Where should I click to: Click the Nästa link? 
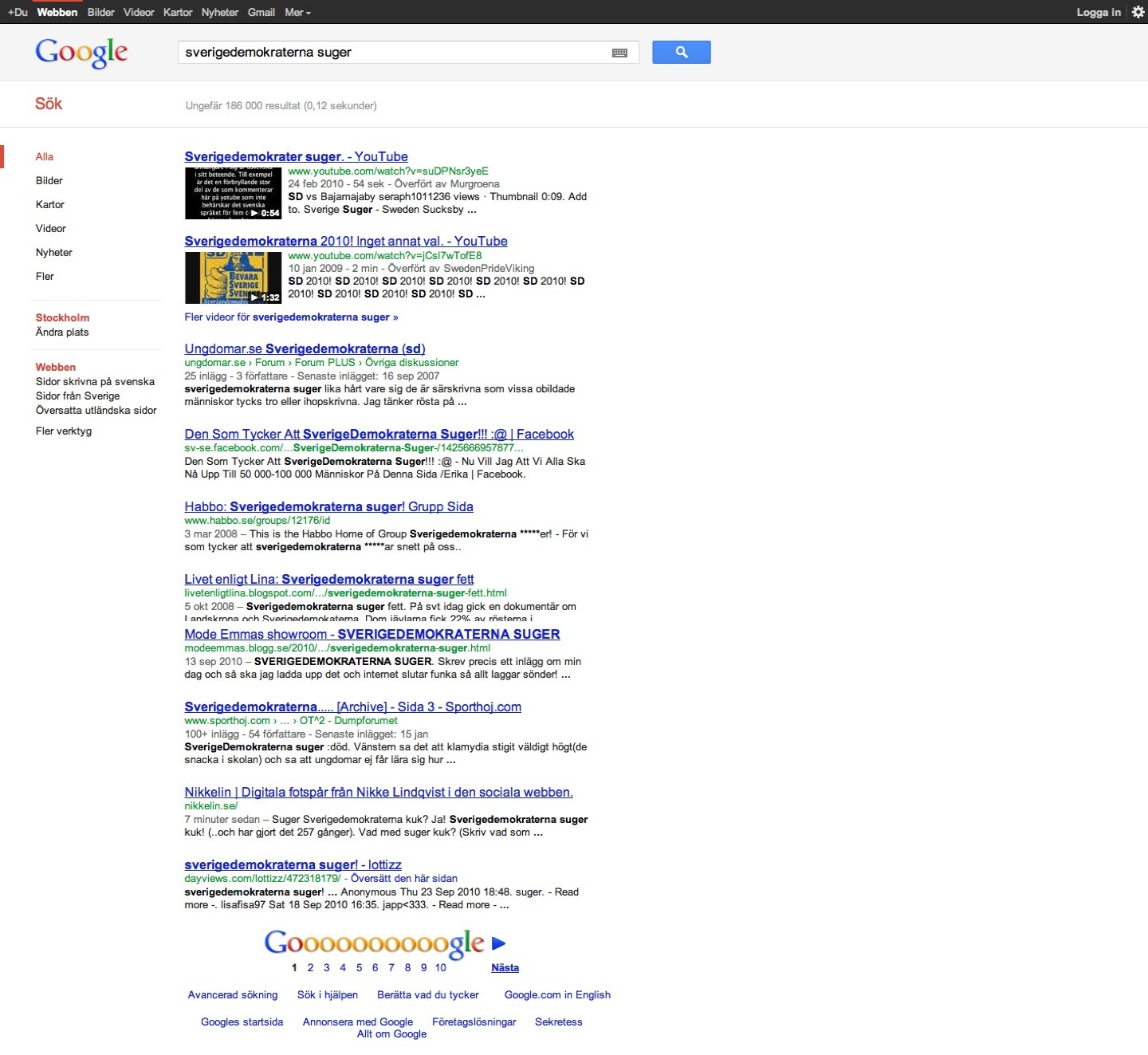(x=505, y=967)
